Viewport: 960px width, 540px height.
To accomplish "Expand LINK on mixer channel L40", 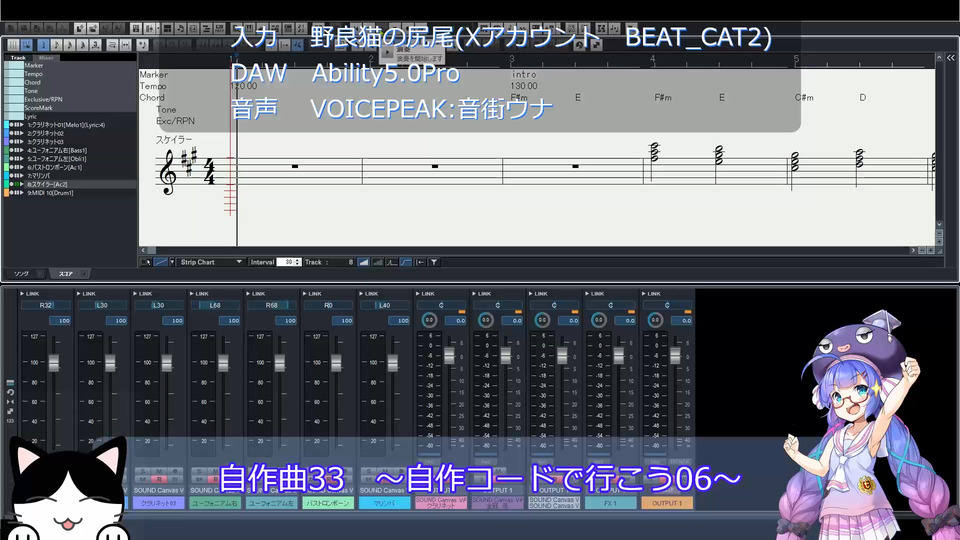I will coord(367,294).
